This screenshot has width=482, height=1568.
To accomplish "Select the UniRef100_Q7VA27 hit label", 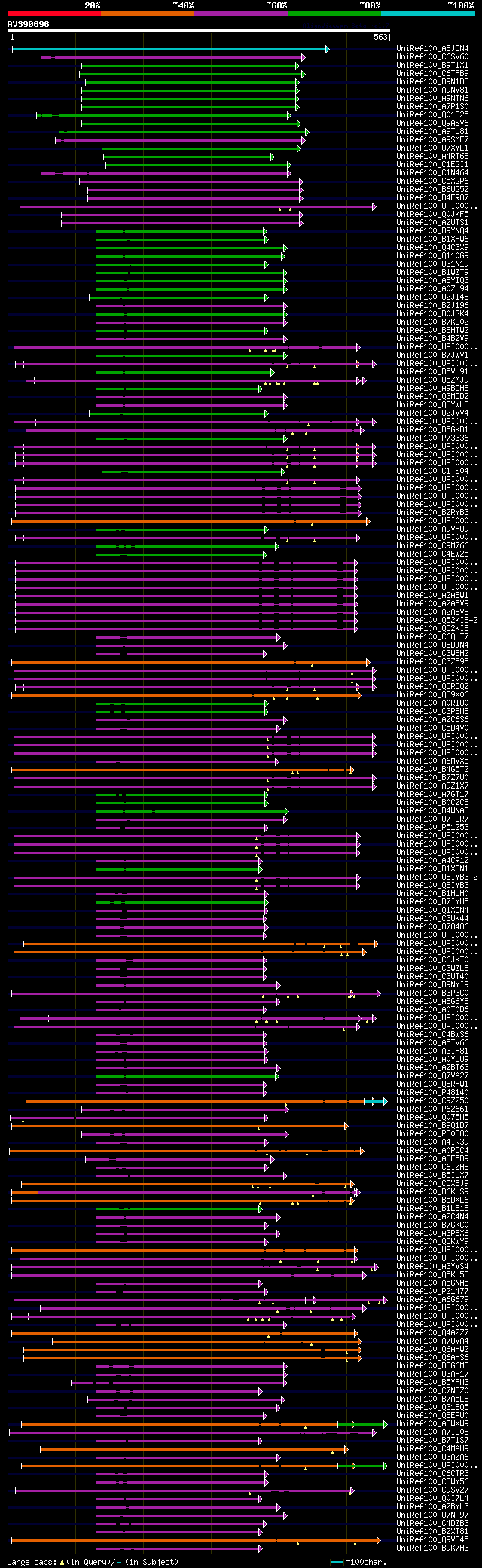I will tap(432, 1076).
